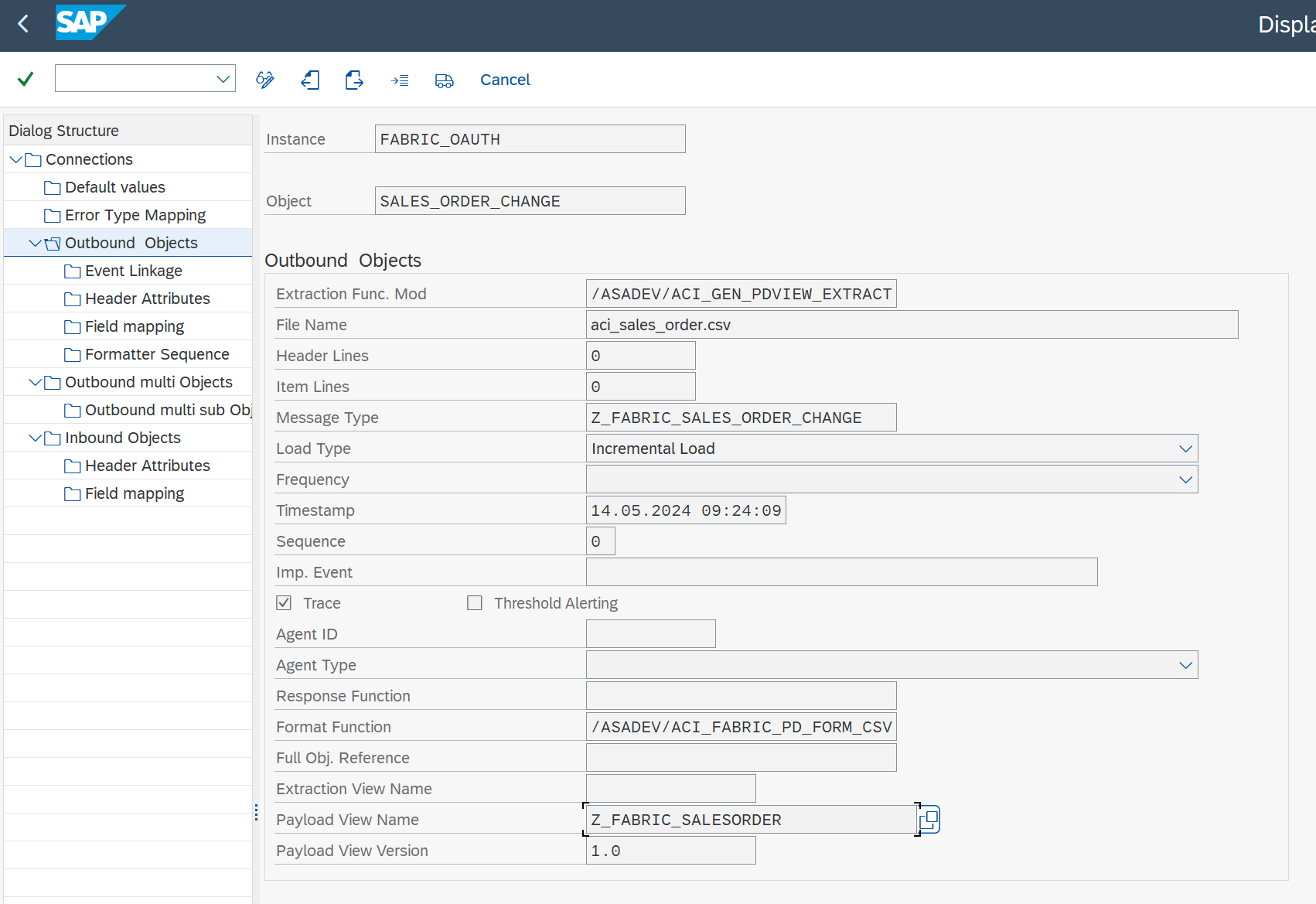
Task: Click the Agent ID field
Action: [651, 634]
